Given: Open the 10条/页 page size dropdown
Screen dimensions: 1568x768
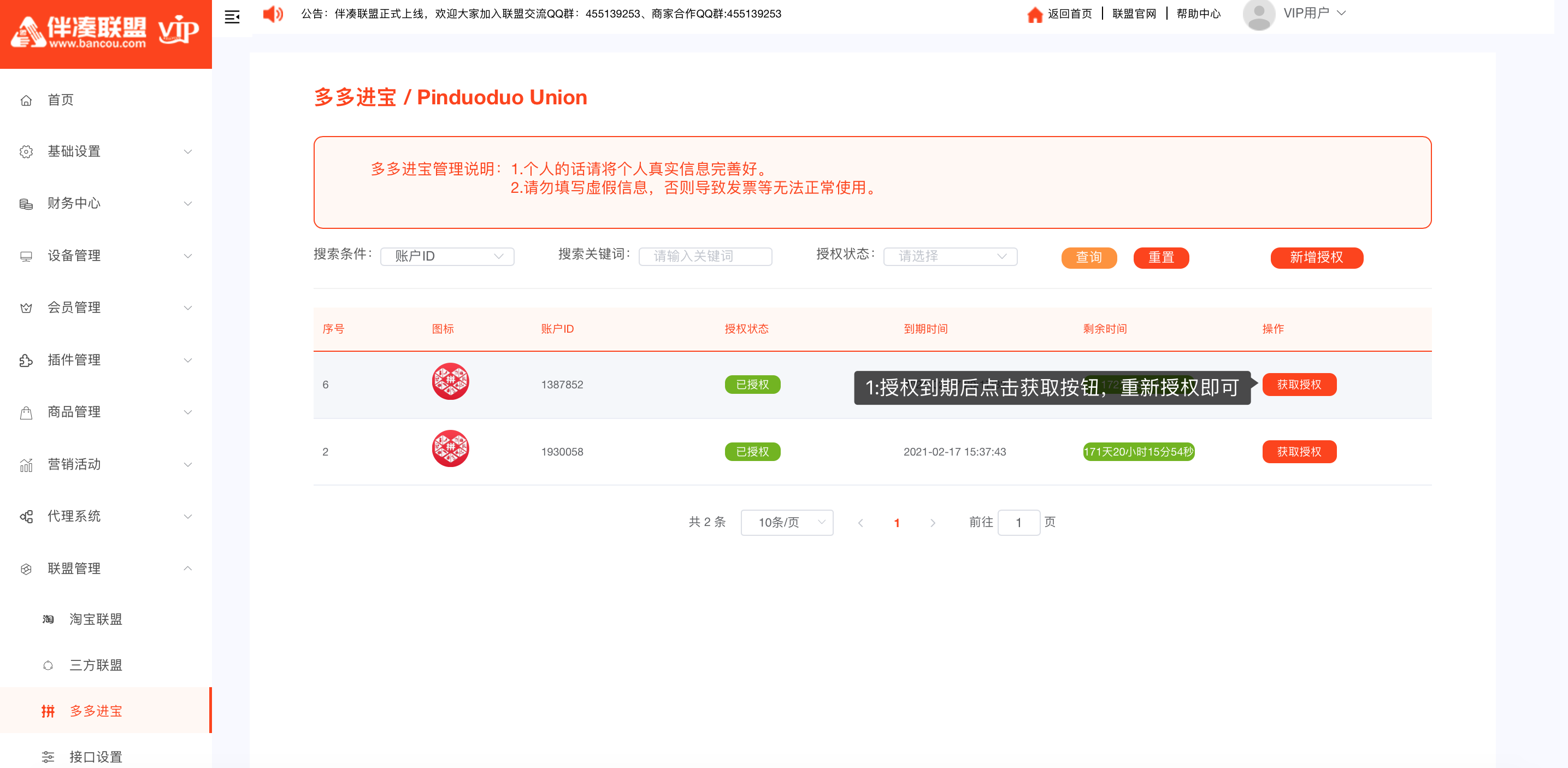Looking at the screenshot, I should 787,522.
